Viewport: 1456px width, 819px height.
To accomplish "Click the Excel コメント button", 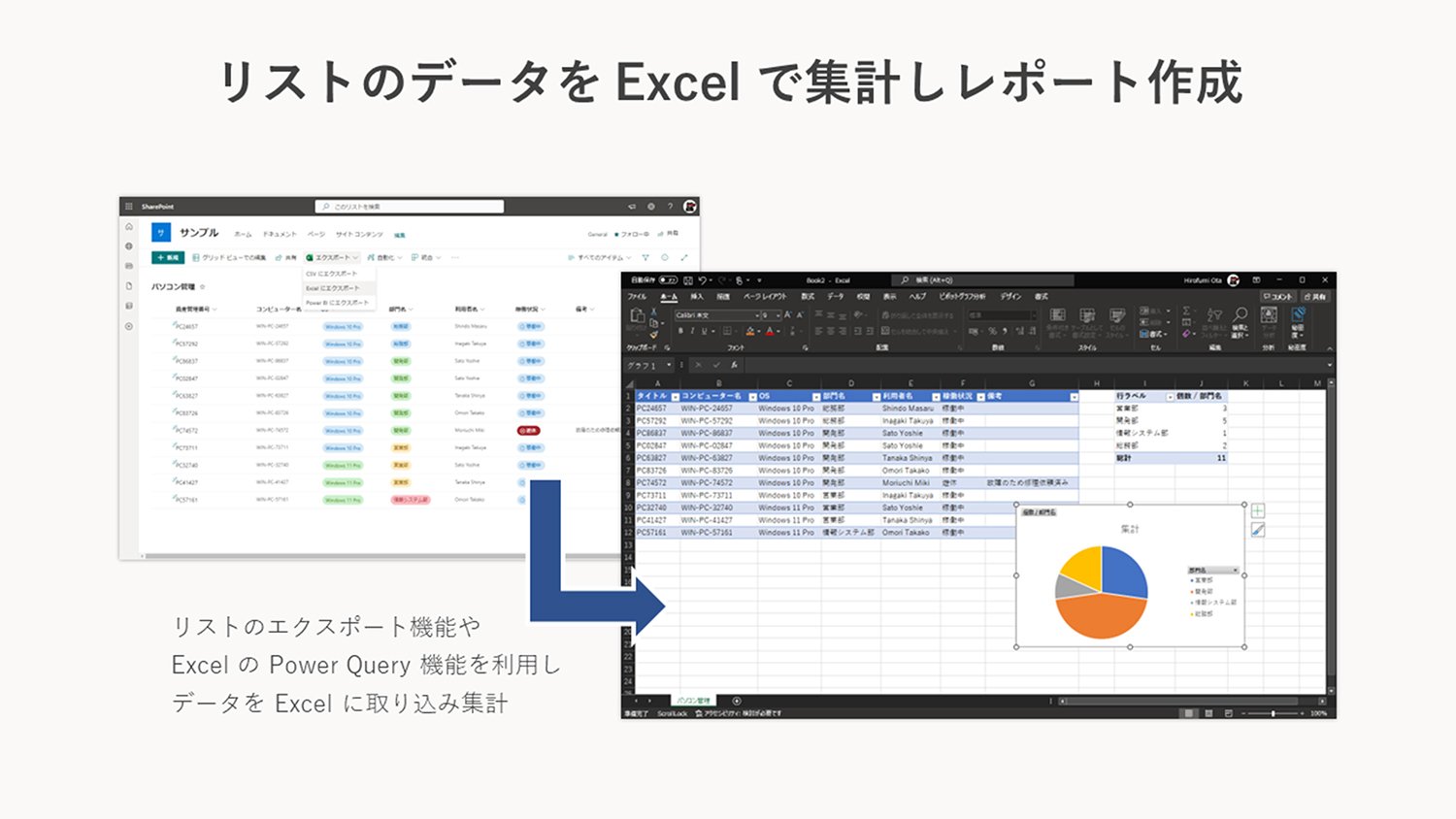I will point(1277,296).
